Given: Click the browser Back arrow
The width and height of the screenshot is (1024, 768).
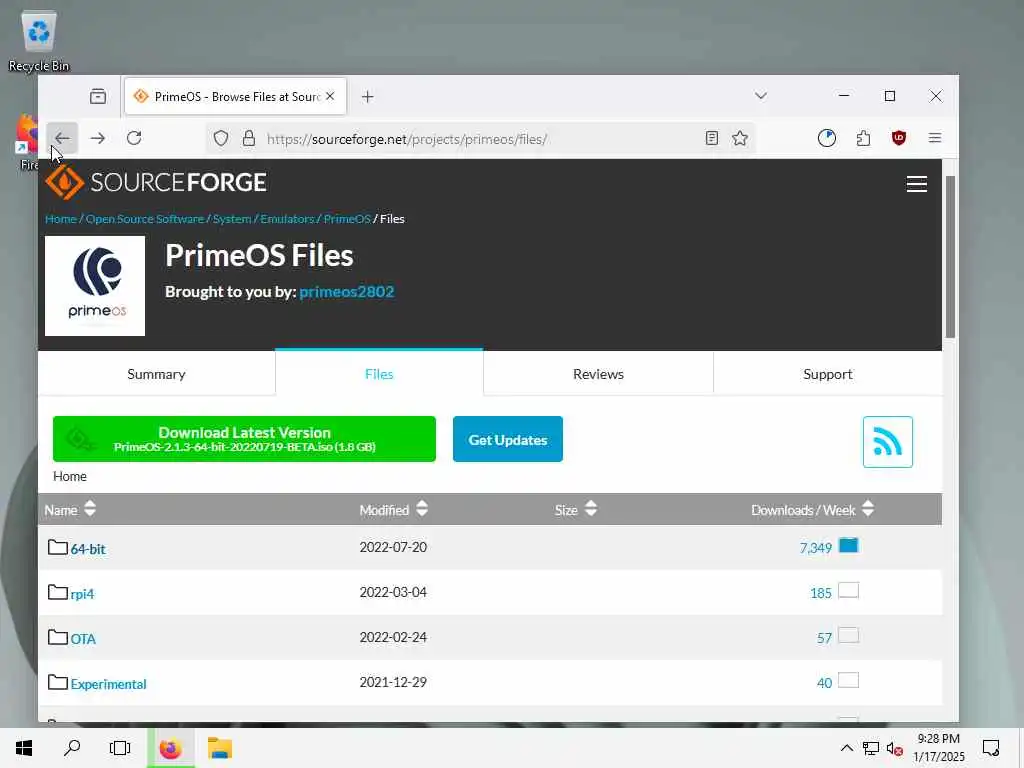Looking at the screenshot, I should [x=62, y=138].
